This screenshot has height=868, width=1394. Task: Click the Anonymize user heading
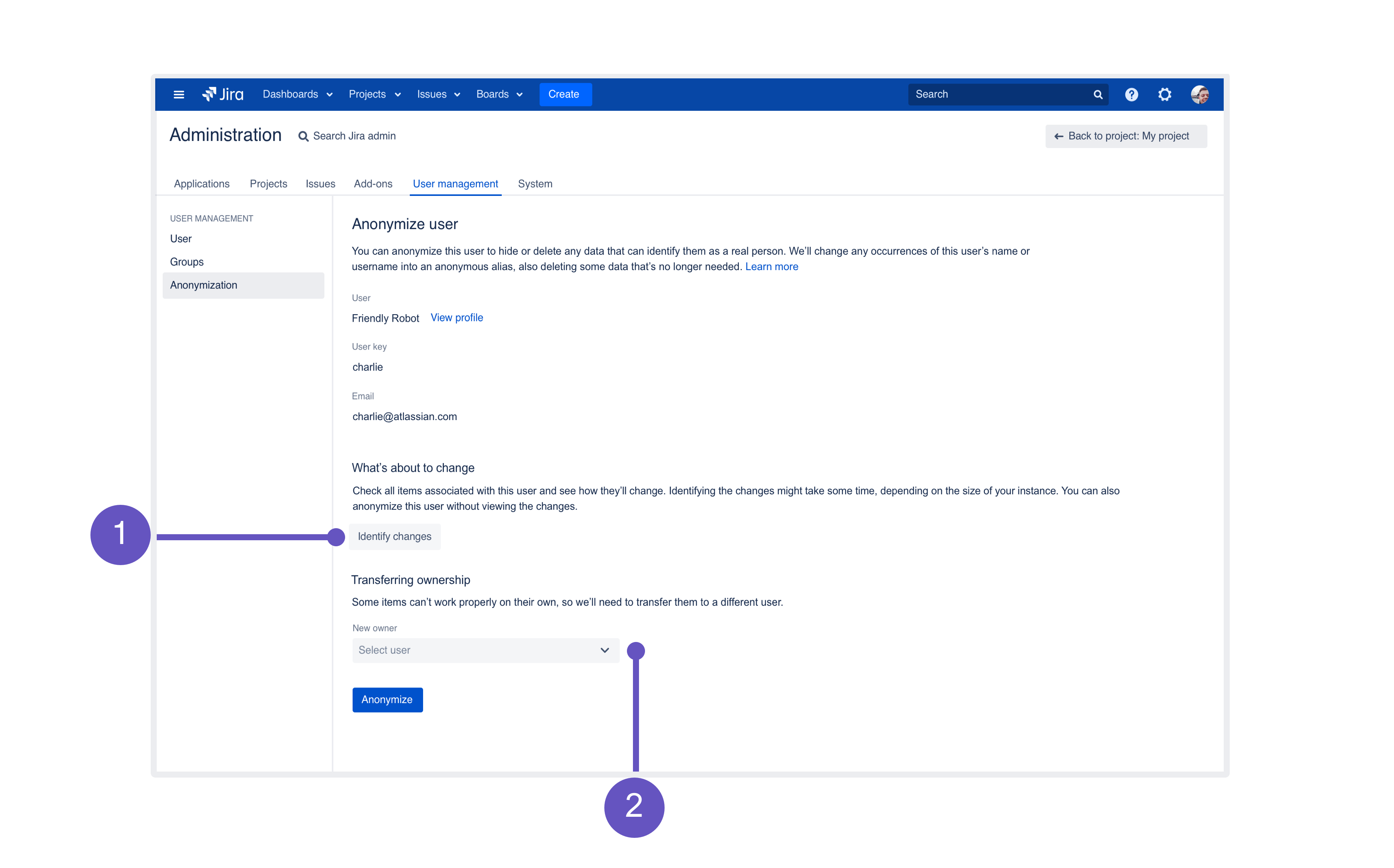405,225
